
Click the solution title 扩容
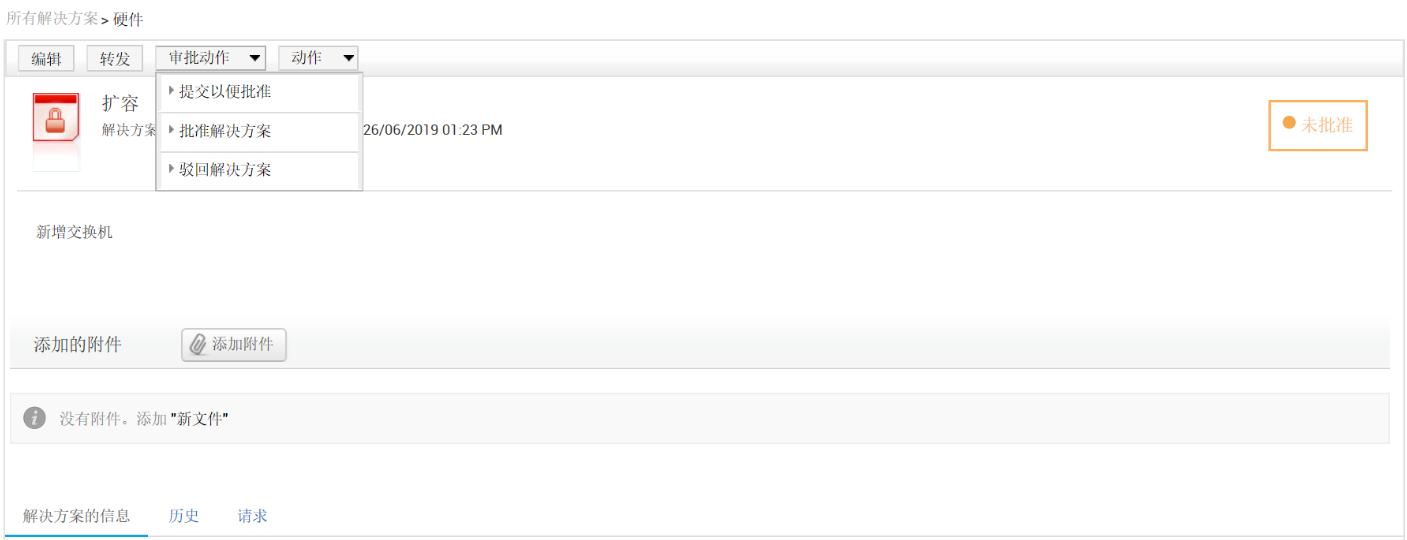tap(120, 104)
